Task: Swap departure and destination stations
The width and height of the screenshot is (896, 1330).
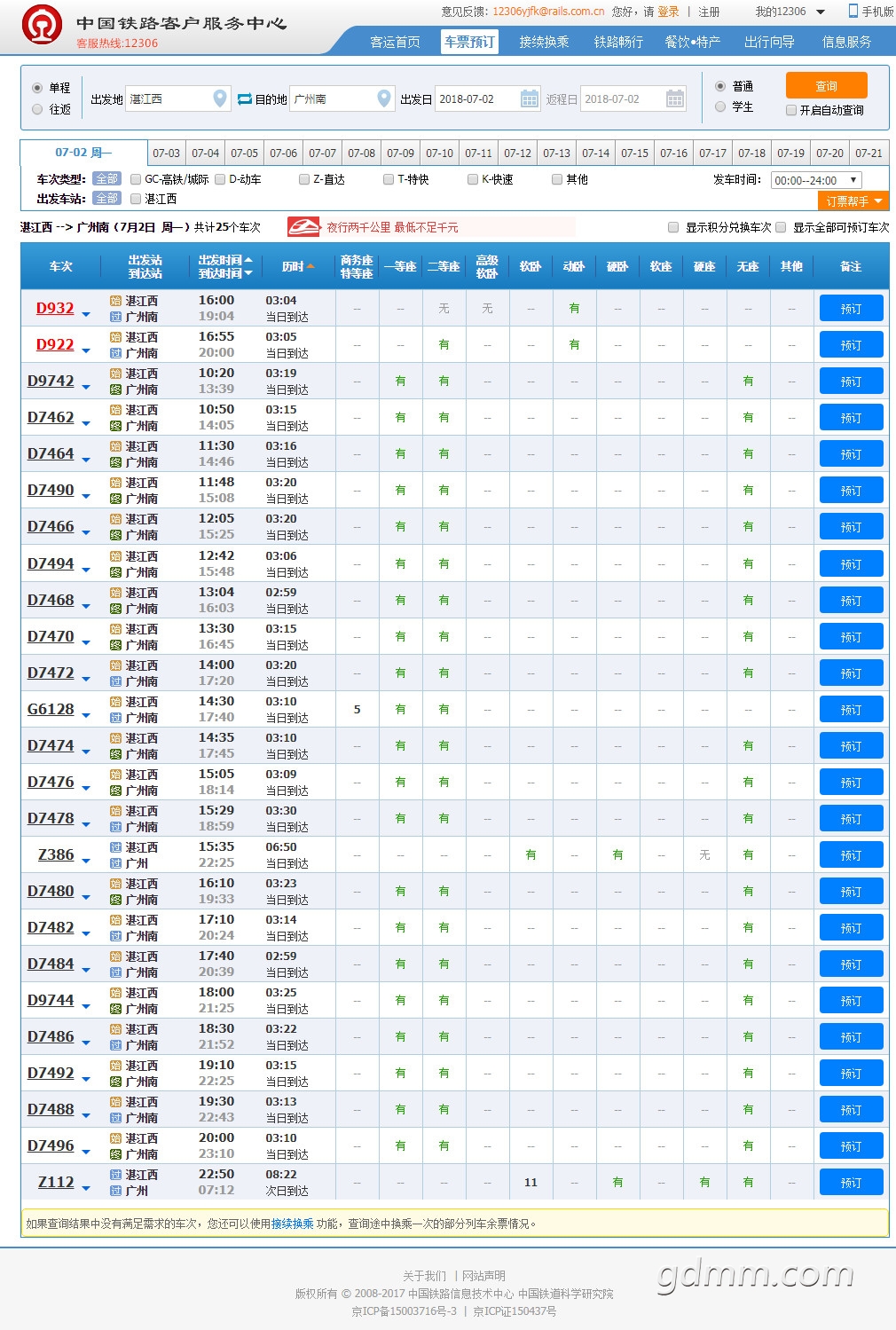Action: click(x=245, y=99)
